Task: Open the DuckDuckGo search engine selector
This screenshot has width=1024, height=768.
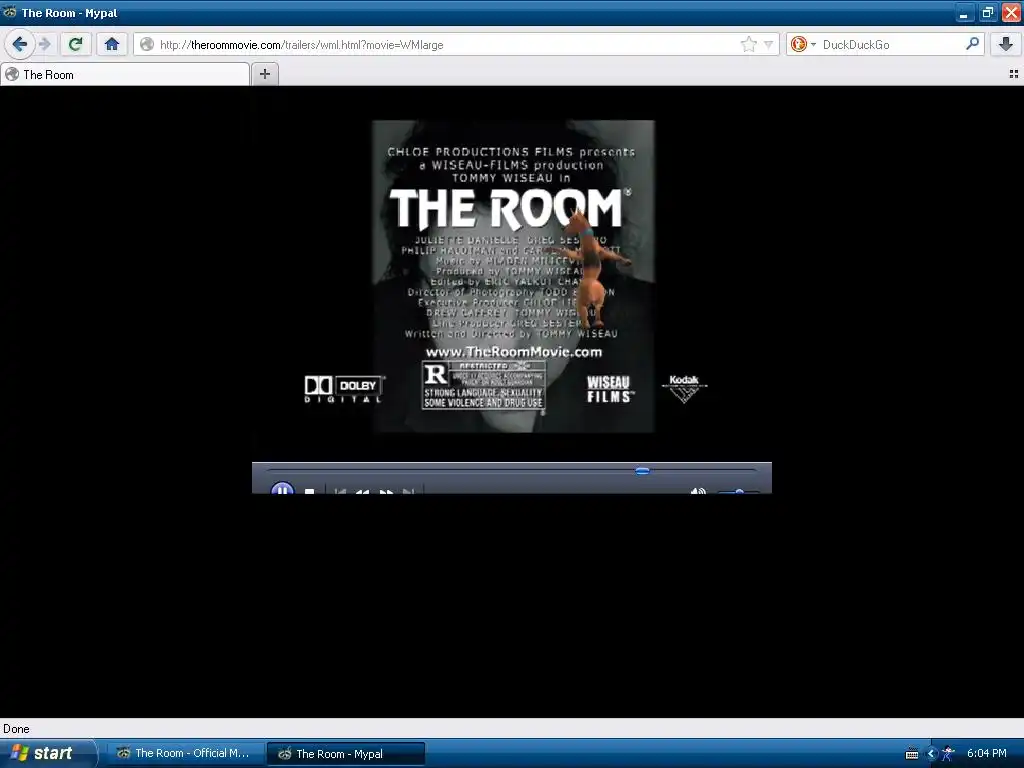Action: (x=802, y=44)
